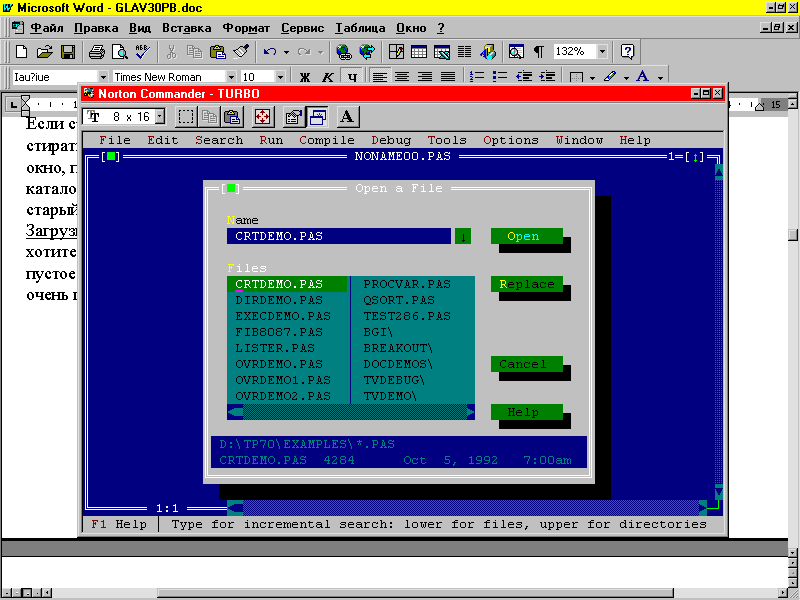Switch DOS window to full screen
The height and width of the screenshot is (600, 800).
point(262,117)
